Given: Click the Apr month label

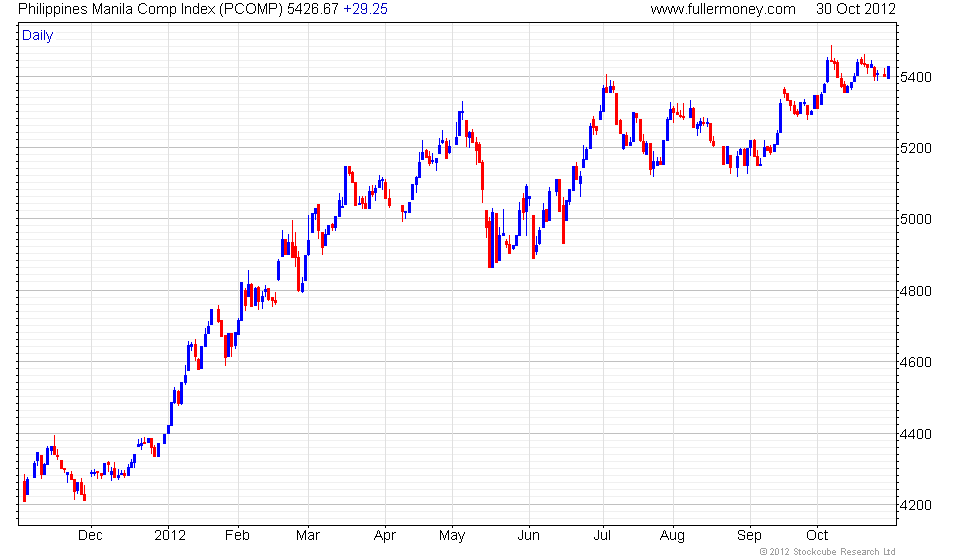Looking at the screenshot, I should (385, 536).
